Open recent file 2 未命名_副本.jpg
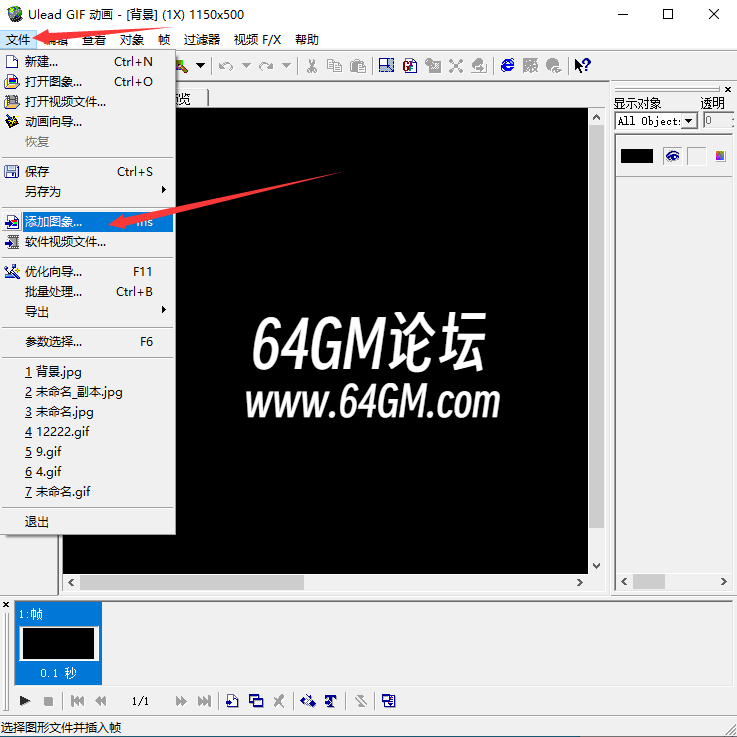The height and width of the screenshot is (737, 737). coord(88,392)
